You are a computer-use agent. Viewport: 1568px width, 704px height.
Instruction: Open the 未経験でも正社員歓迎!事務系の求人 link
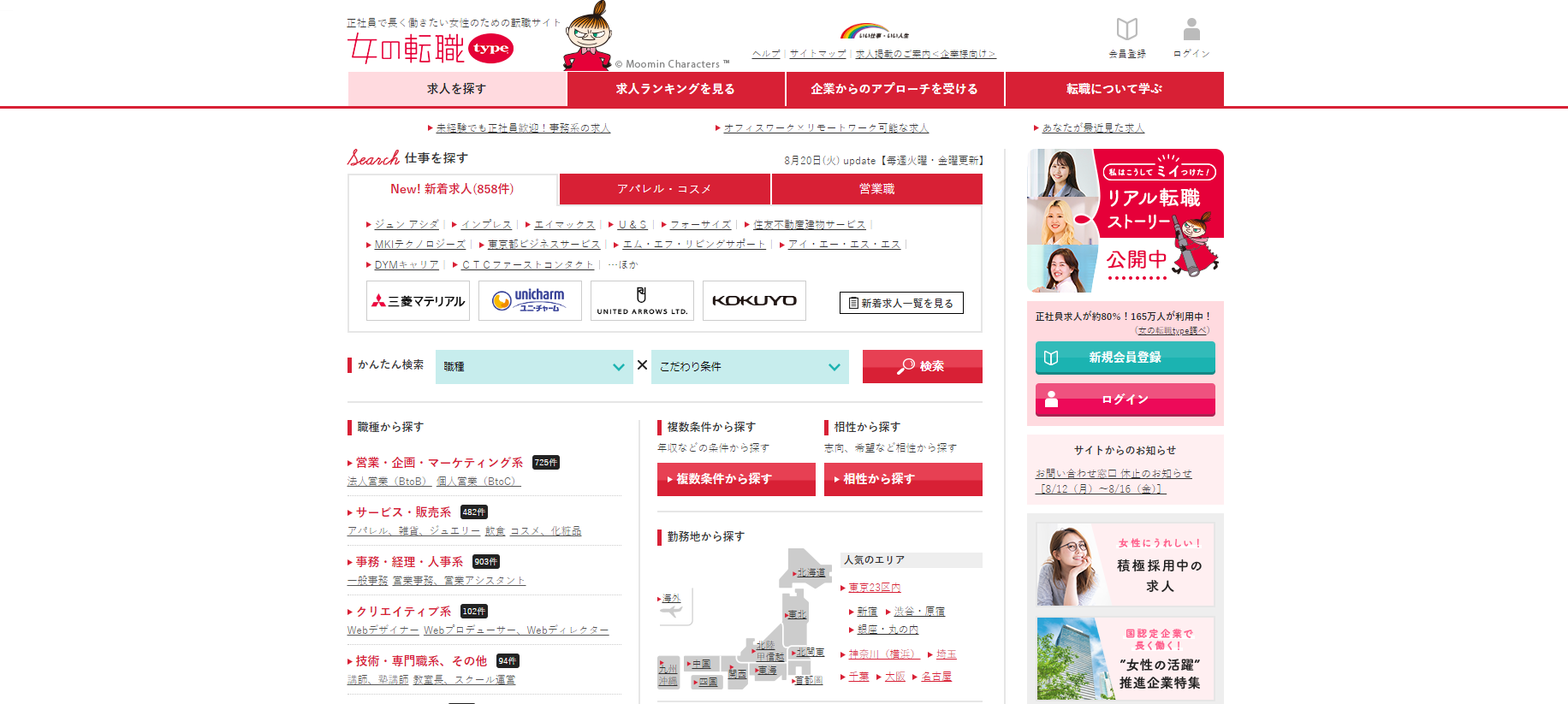click(x=523, y=128)
